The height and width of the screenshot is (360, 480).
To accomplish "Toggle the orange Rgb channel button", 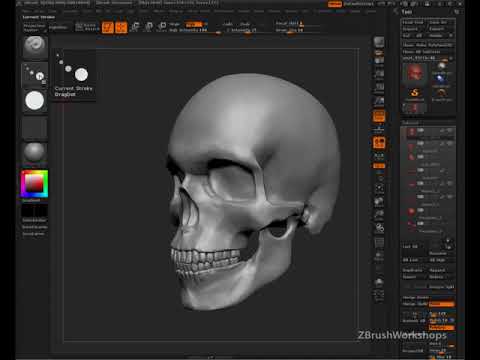I will [194, 24].
